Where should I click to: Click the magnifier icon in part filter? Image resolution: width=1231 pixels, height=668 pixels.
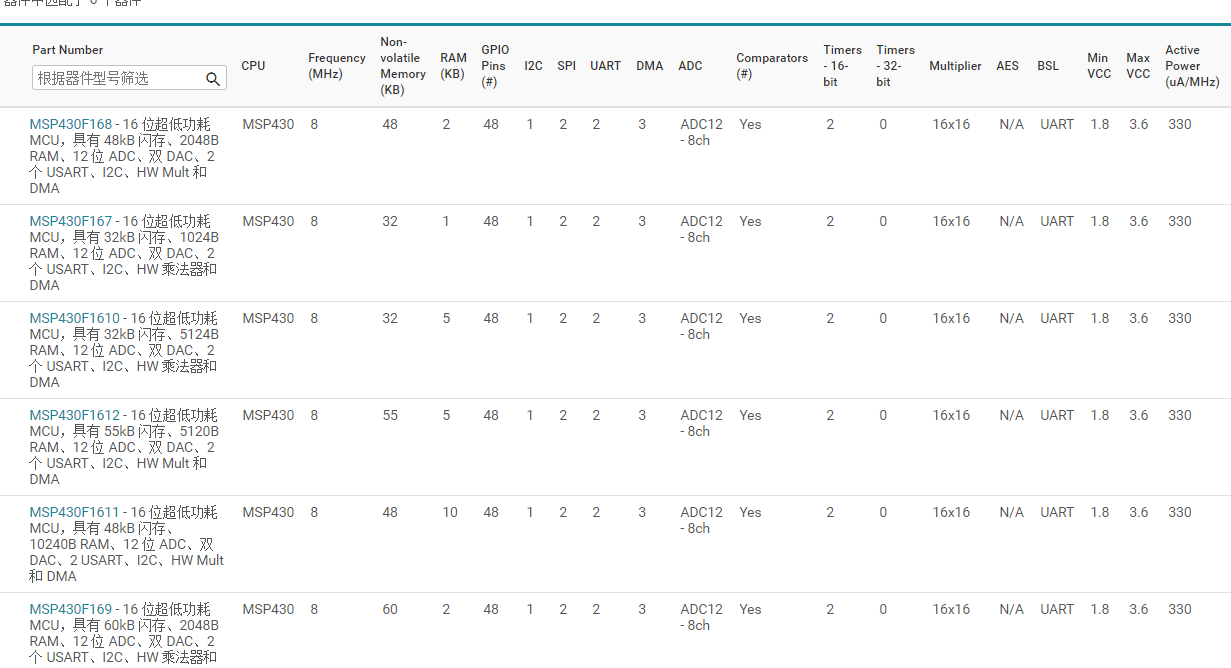pyautogui.click(x=213, y=78)
